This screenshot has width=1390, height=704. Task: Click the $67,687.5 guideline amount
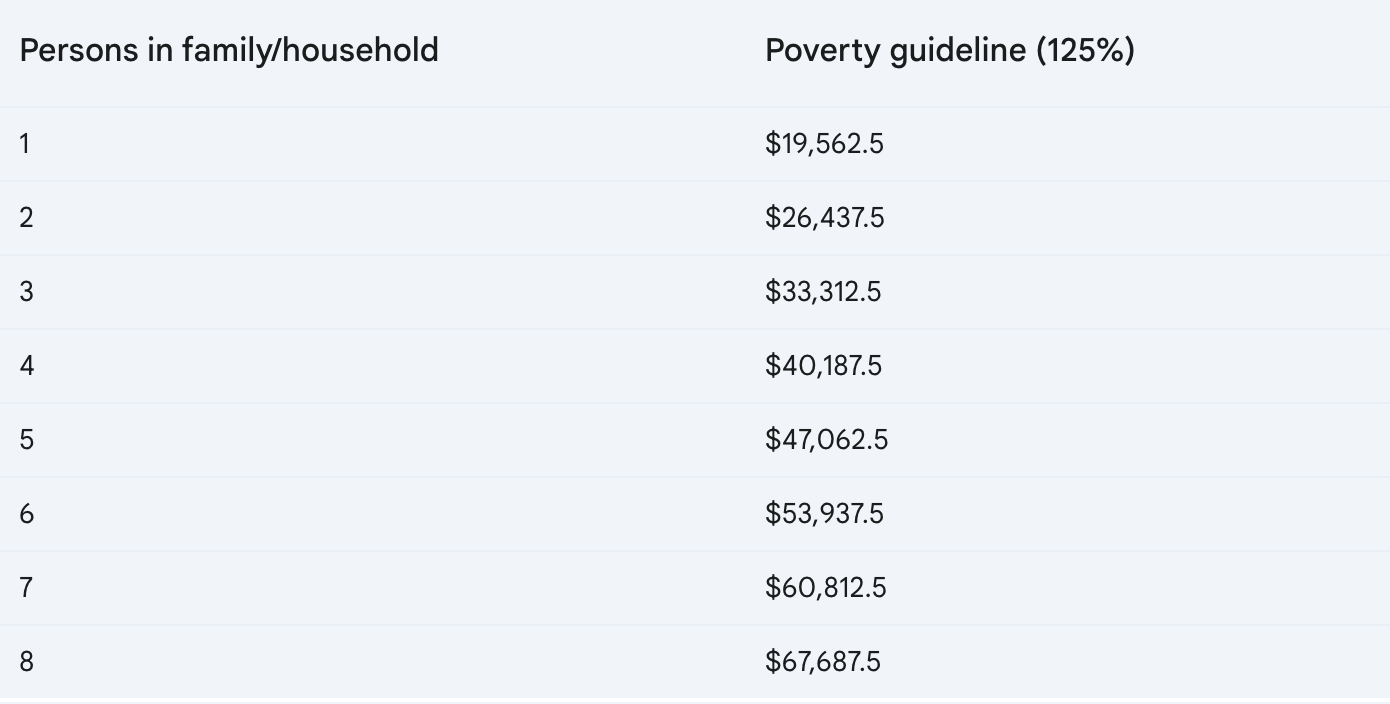823,662
